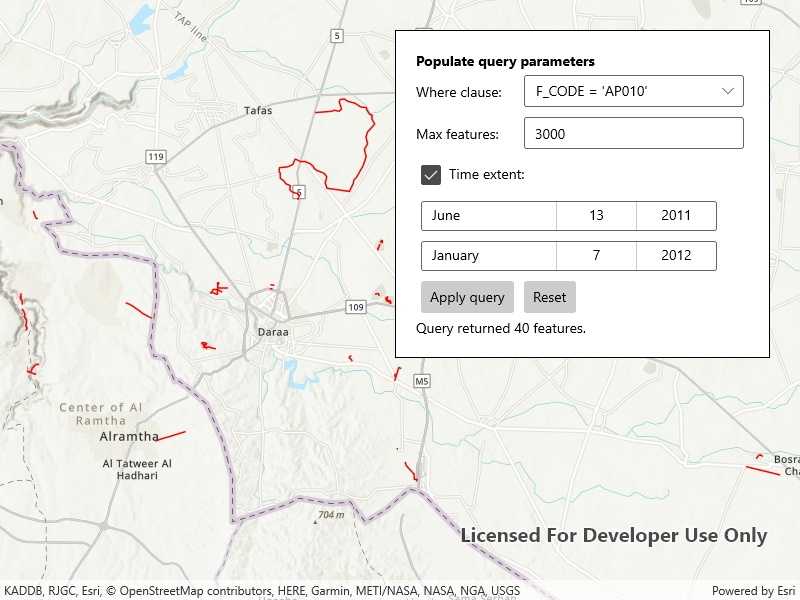Focus the Max features input field
This screenshot has height=600, width=800.
coord(633,133)
